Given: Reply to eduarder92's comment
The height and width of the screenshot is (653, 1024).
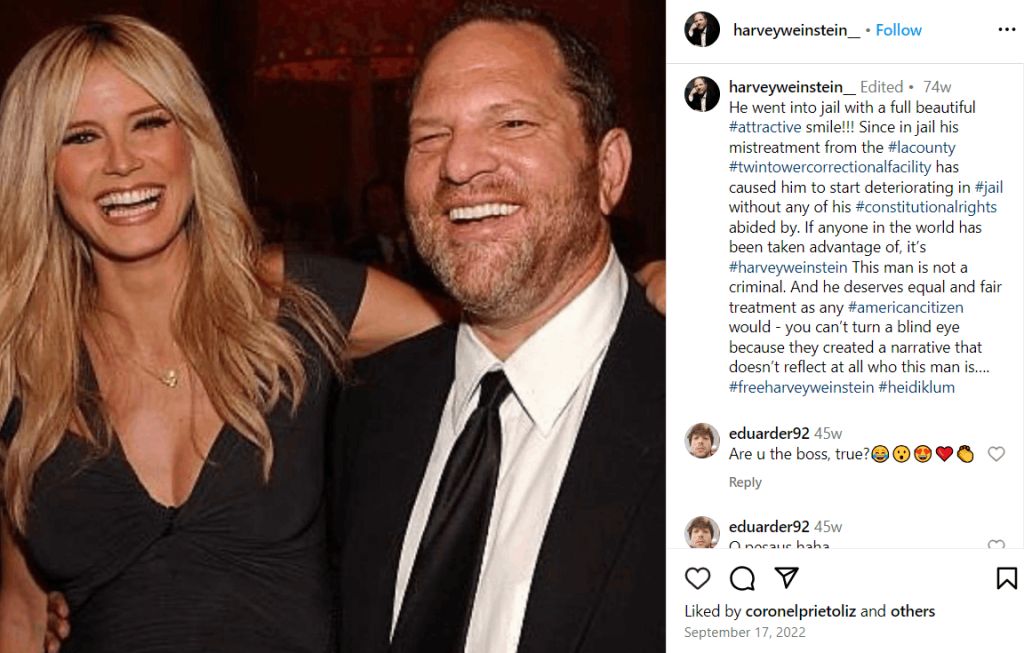Looking at the screenshot, I should pyautogui.click(x=745, y=482).
